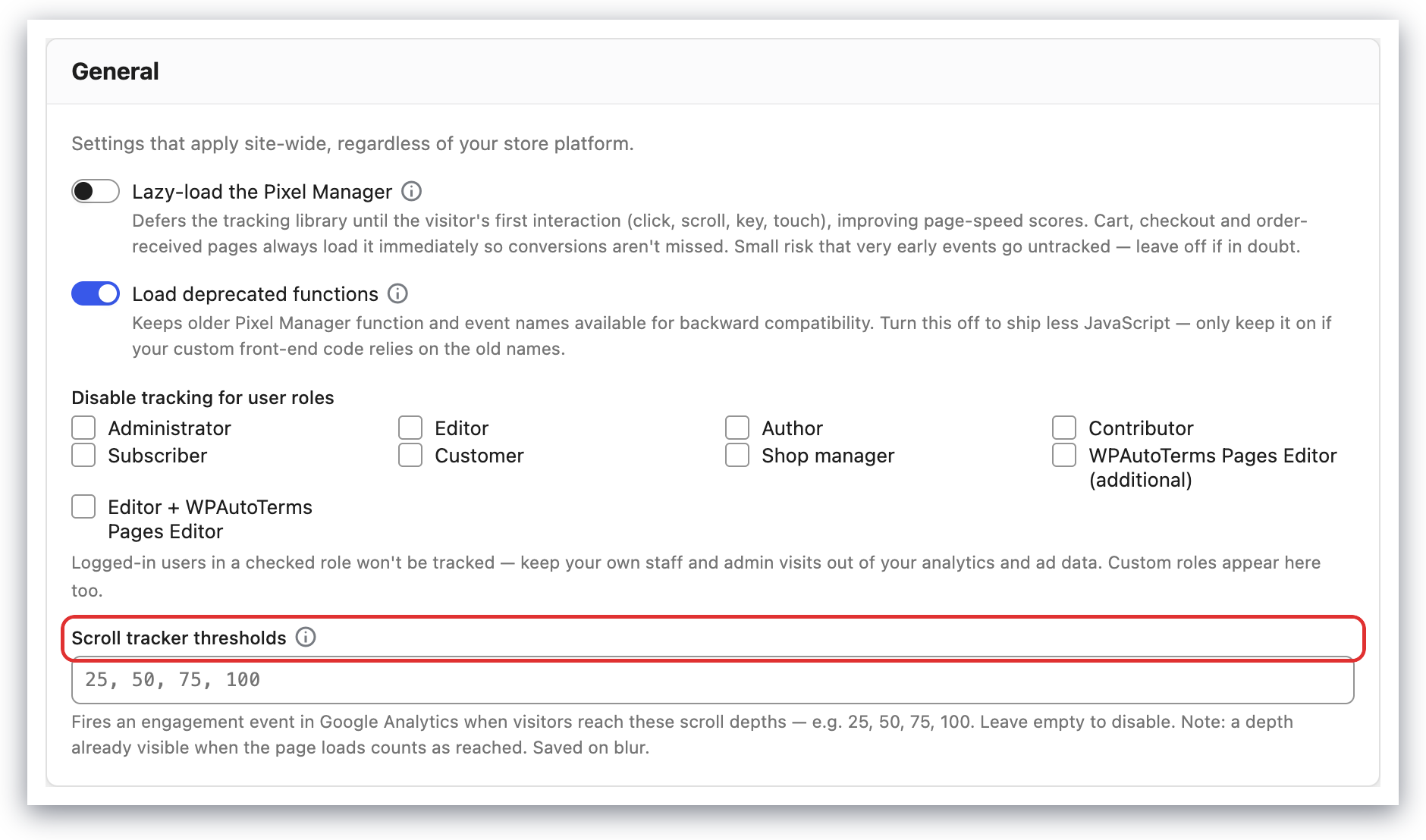Click the Disable tracking for user roles label
The width and height of the screenshot is (1426, 840).
203,397
